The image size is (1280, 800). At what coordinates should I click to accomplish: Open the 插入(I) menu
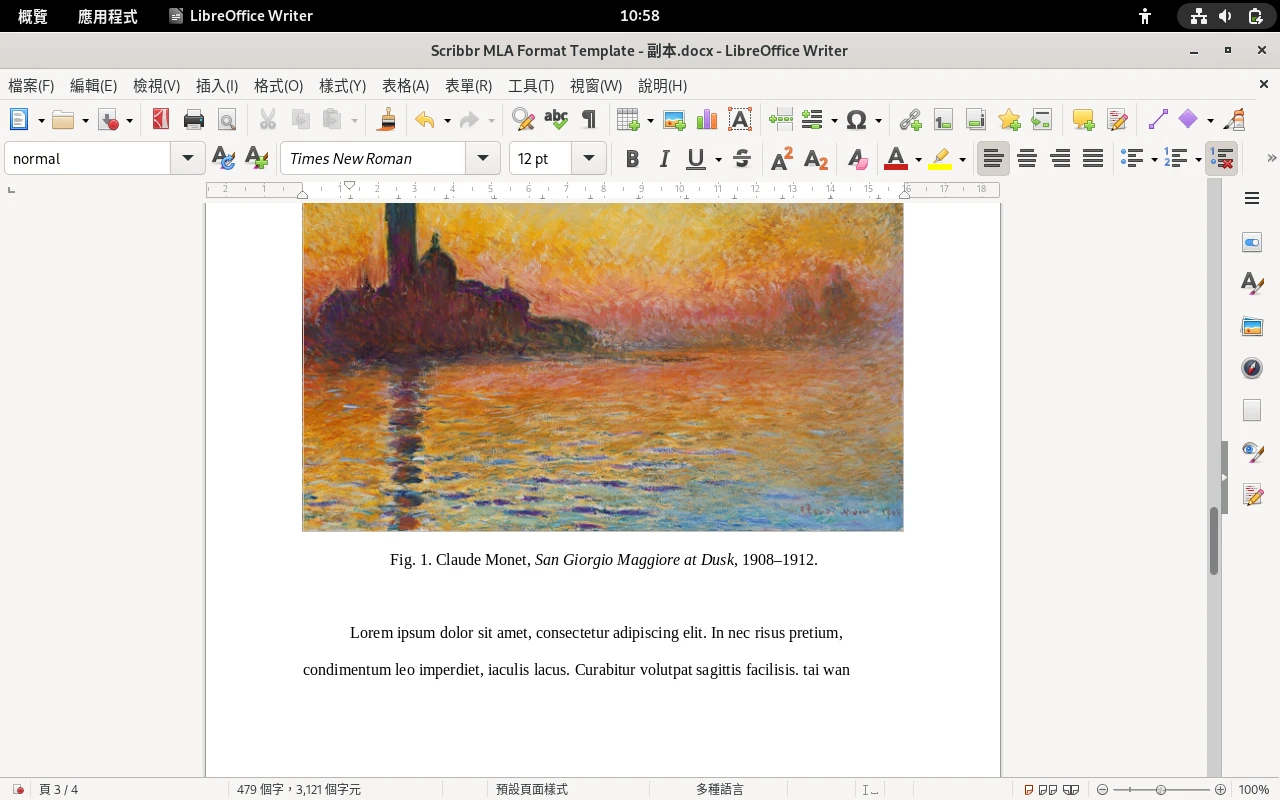click(217, 86)
